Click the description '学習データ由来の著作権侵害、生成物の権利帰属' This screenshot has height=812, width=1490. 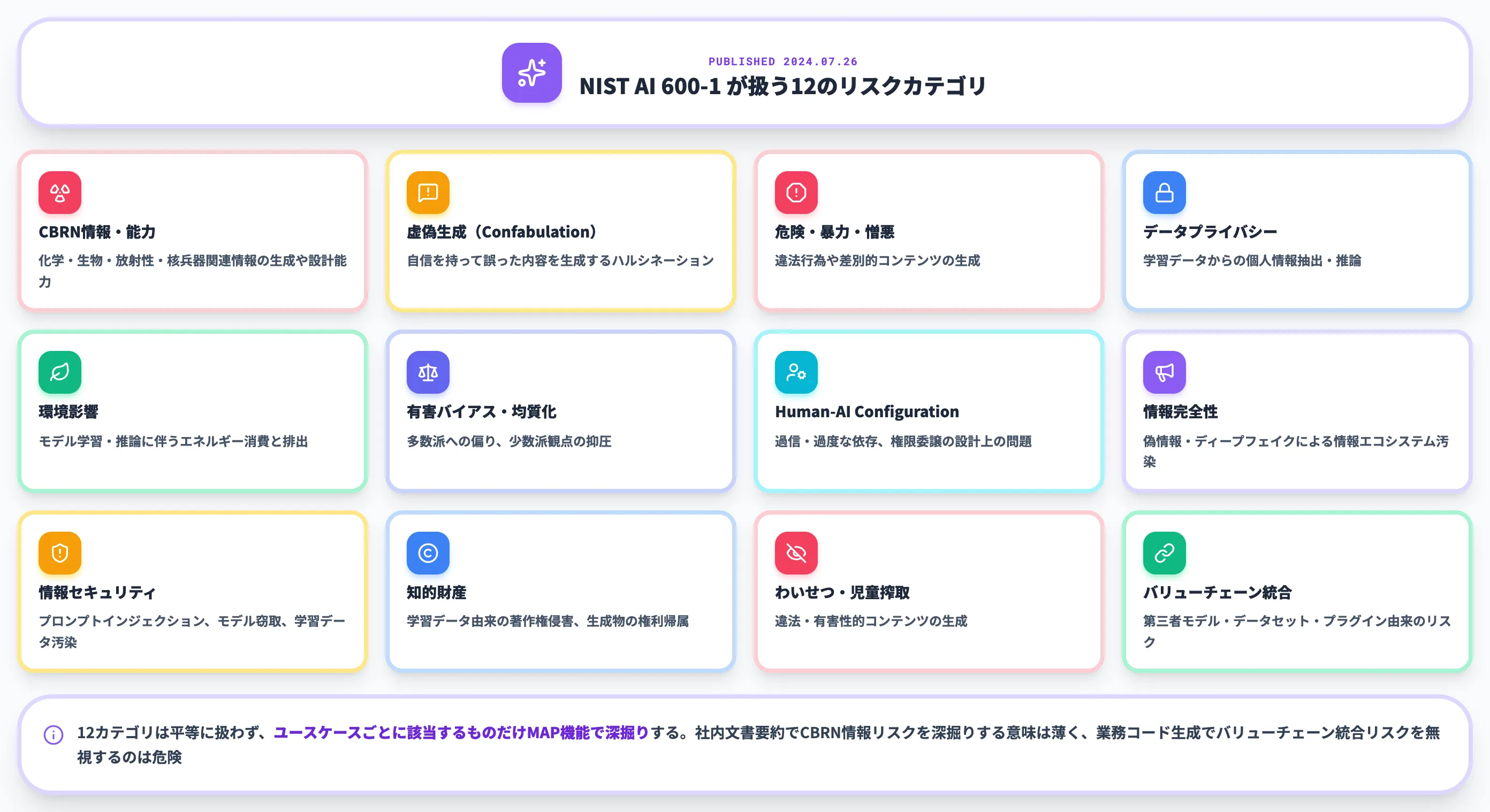point(547,621)
